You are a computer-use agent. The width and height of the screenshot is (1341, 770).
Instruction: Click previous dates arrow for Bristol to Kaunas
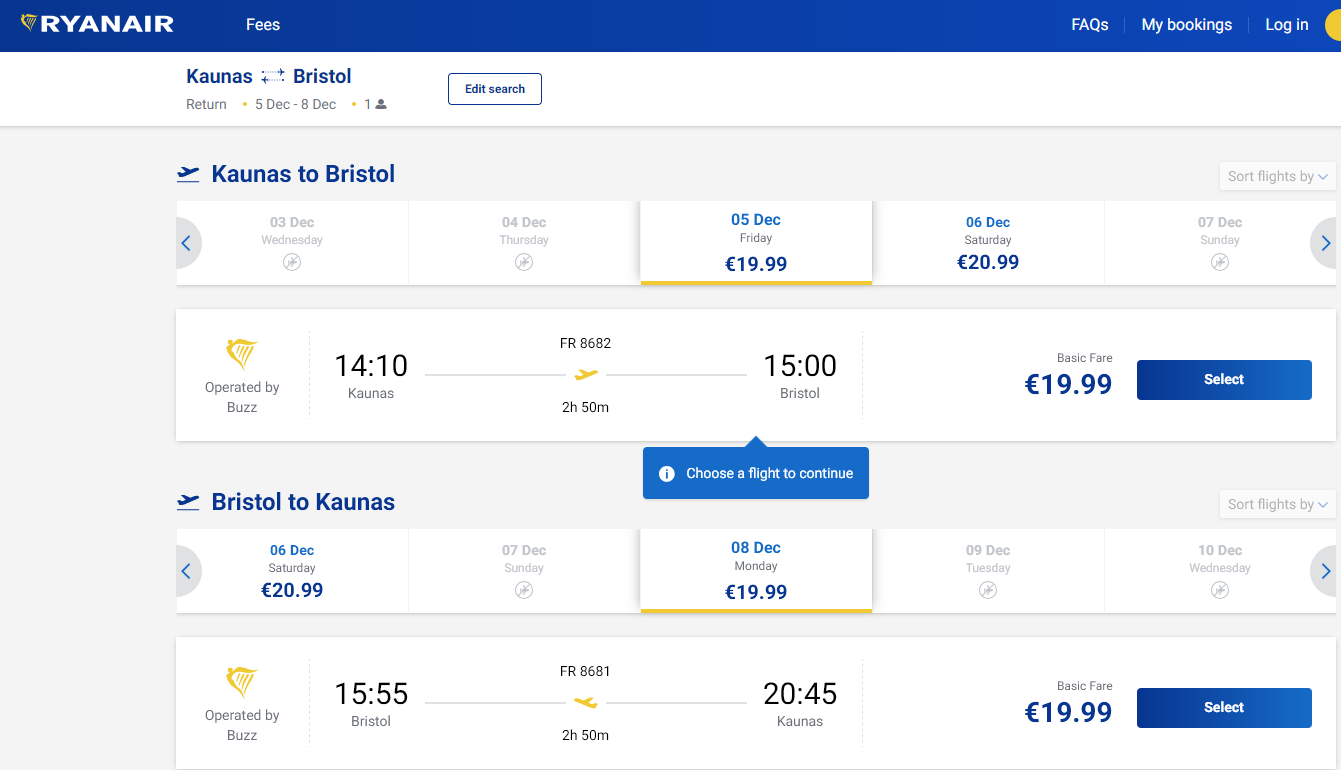pyautogui.click(x=186, y=571)
